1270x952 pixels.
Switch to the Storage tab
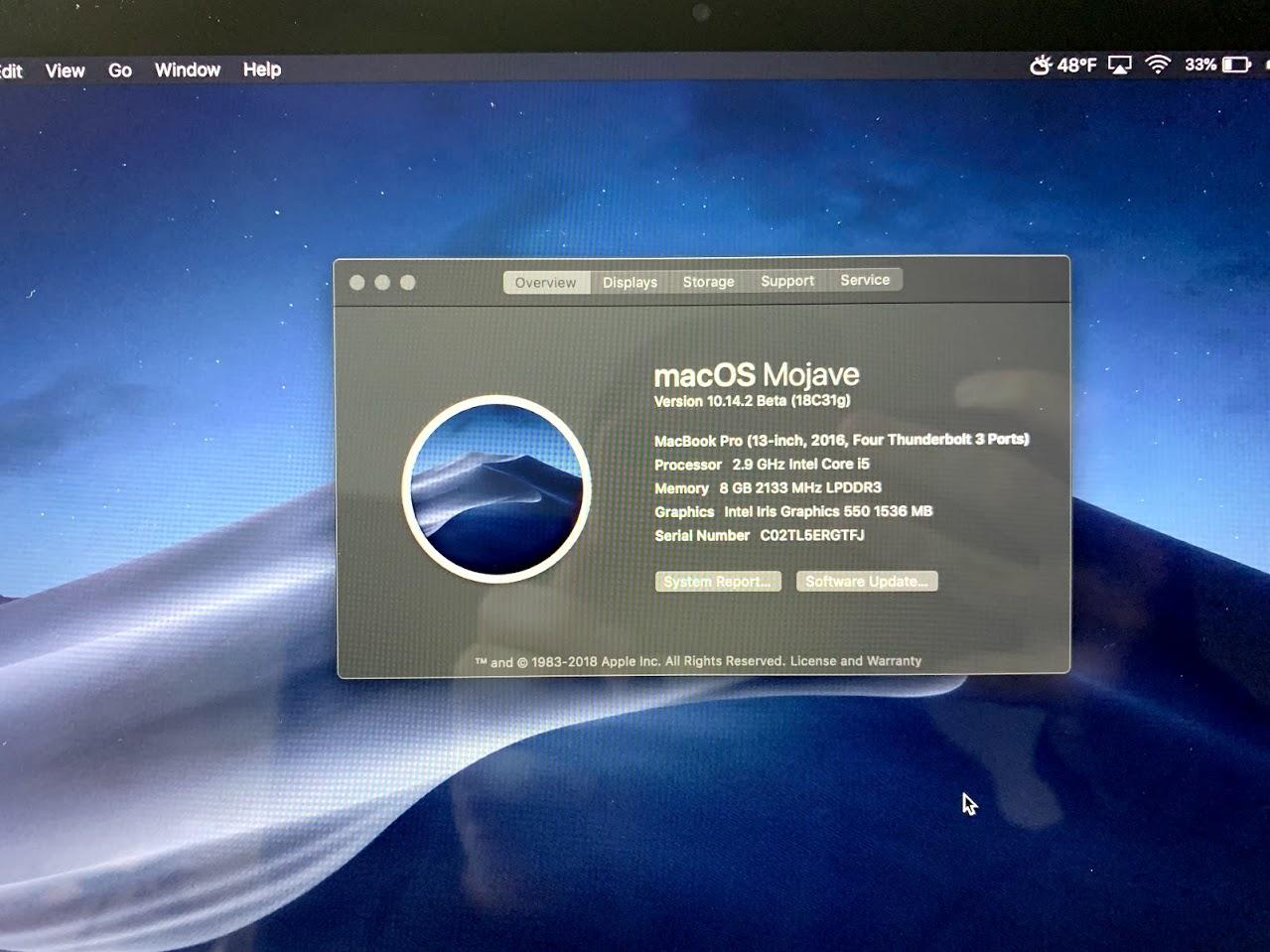pos(709,282)
